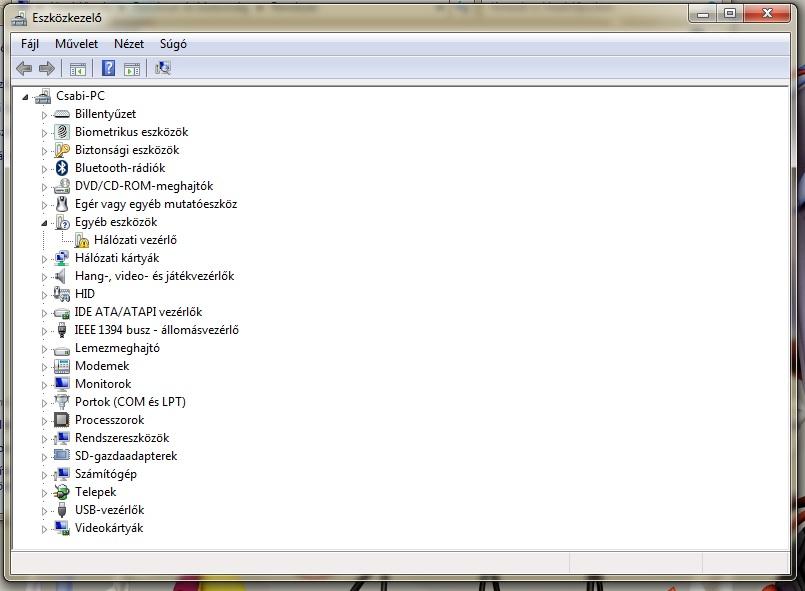Select the Hálózati vezérlő device entry
805x591 pixels.
point(135,240)
